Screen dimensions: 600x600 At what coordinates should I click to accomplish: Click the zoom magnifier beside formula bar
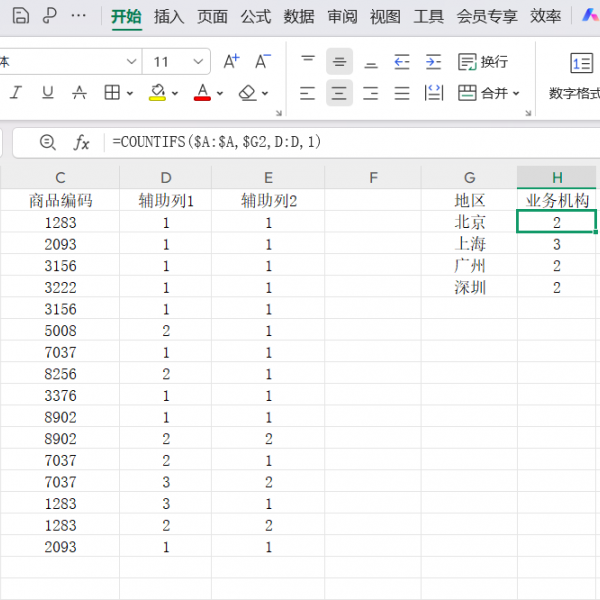pyautogui.click(x=47, y=143)
